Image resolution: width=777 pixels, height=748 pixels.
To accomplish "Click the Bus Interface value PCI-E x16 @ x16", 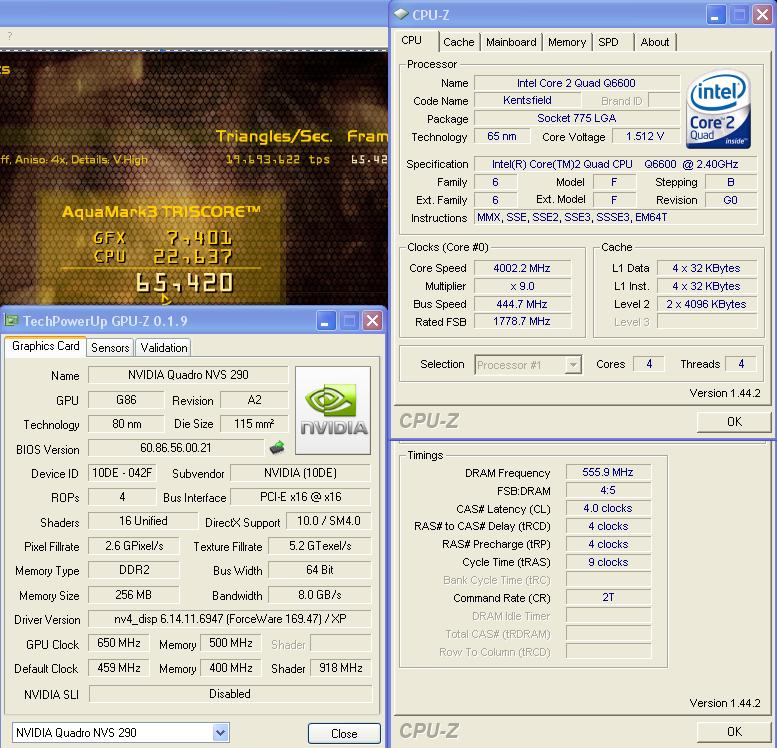I will (x=301, y=497).
